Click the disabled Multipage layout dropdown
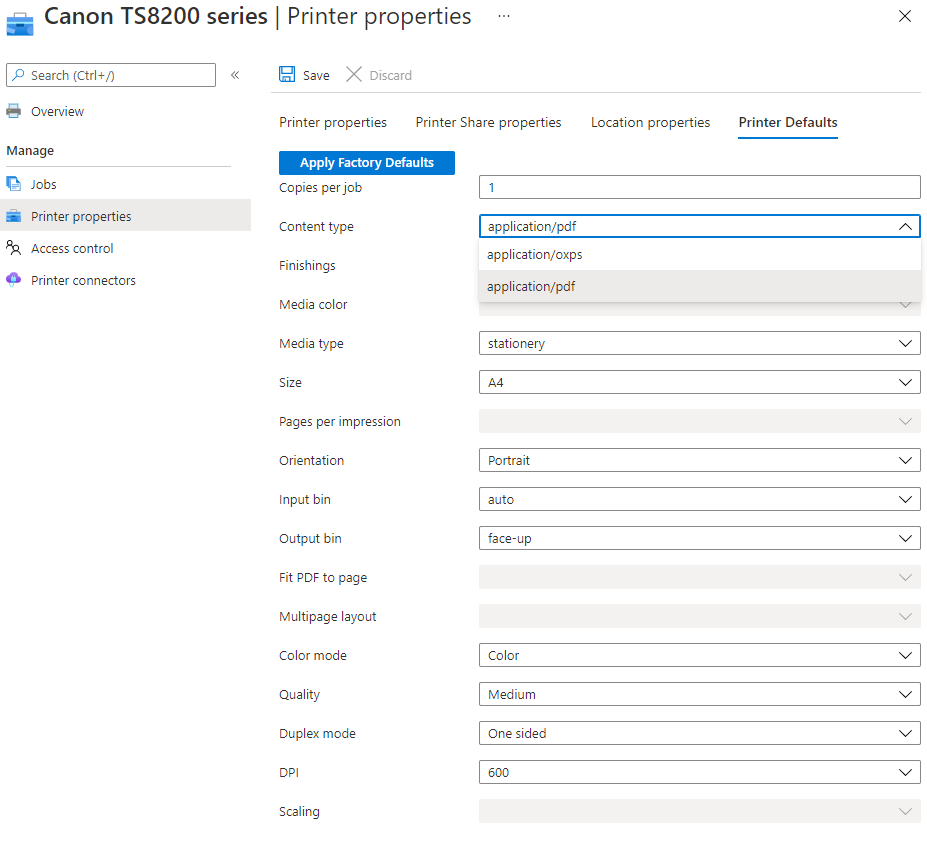 click(699, 617)
